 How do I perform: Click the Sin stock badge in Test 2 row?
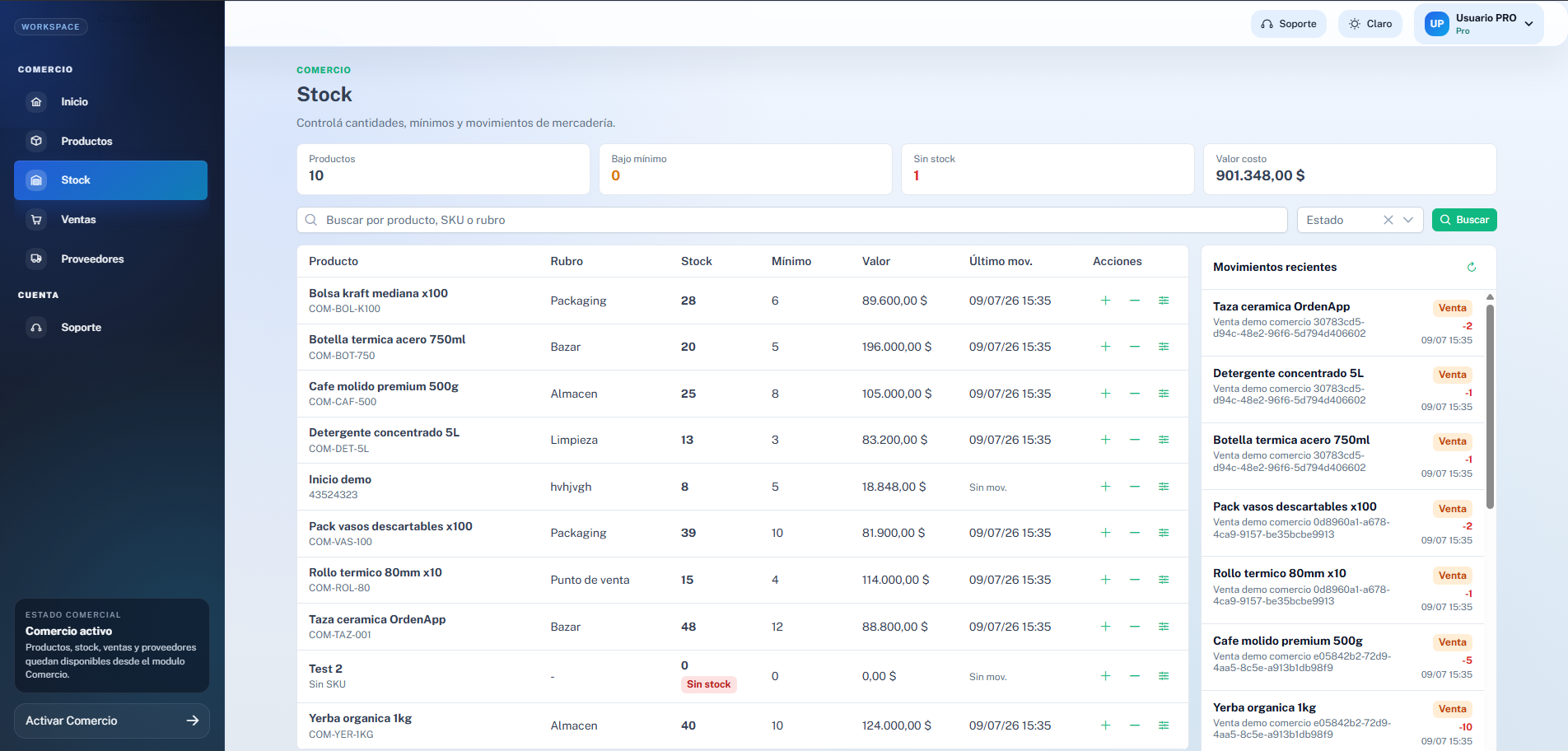[x=709, y=684]
